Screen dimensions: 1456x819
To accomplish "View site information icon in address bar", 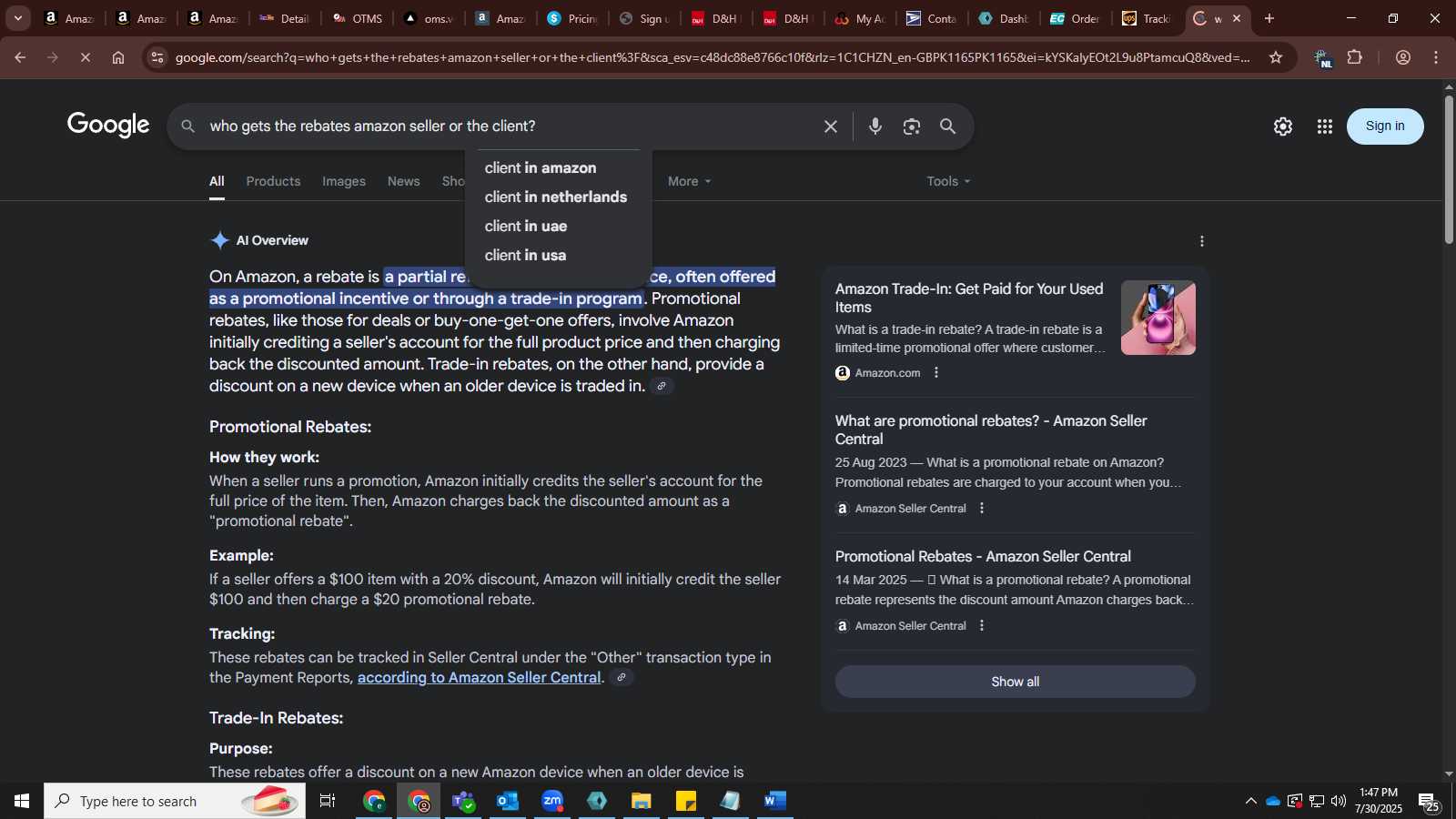I will point(157,57).
